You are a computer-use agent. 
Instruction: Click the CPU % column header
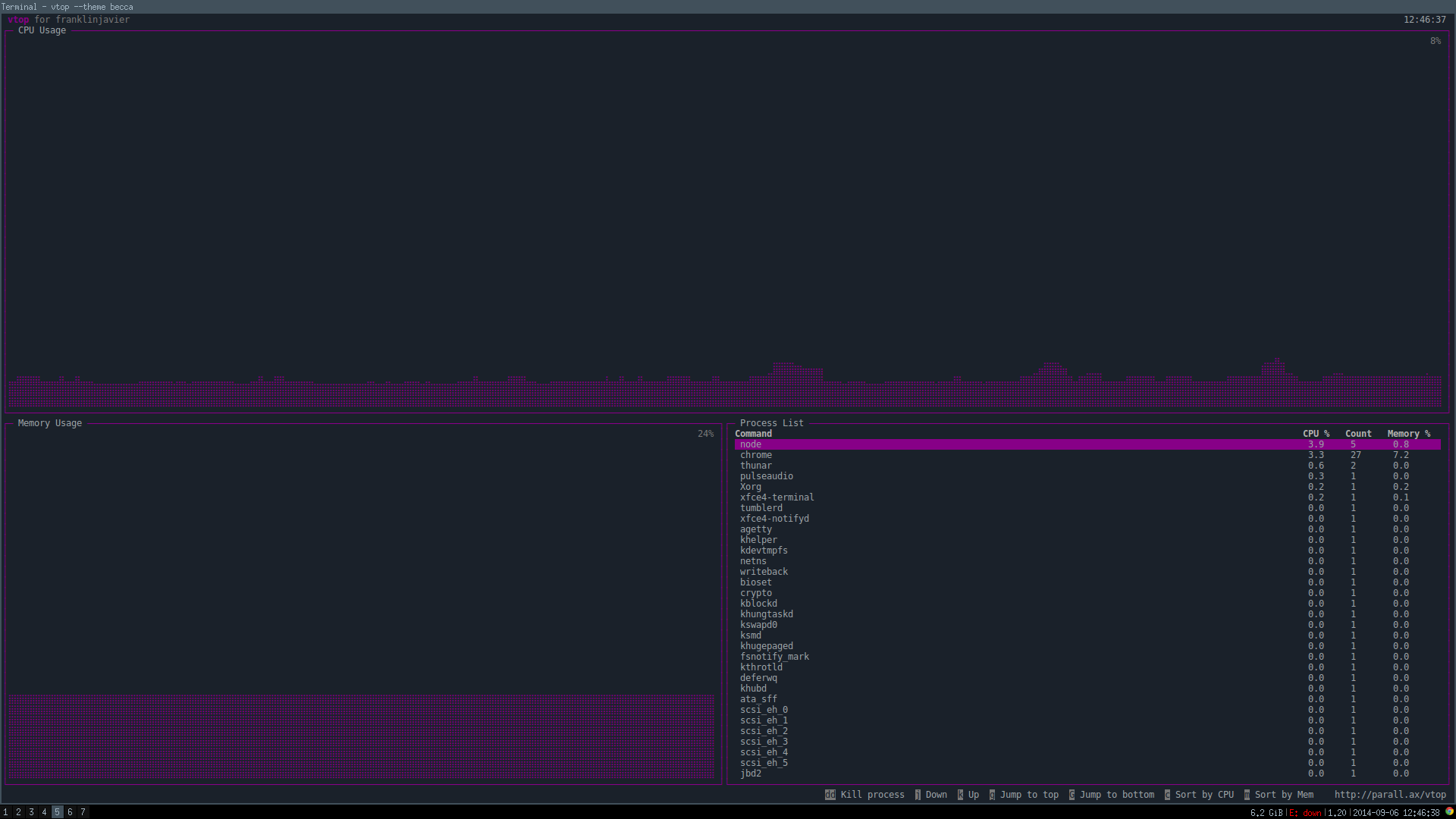pos(1316,434)
